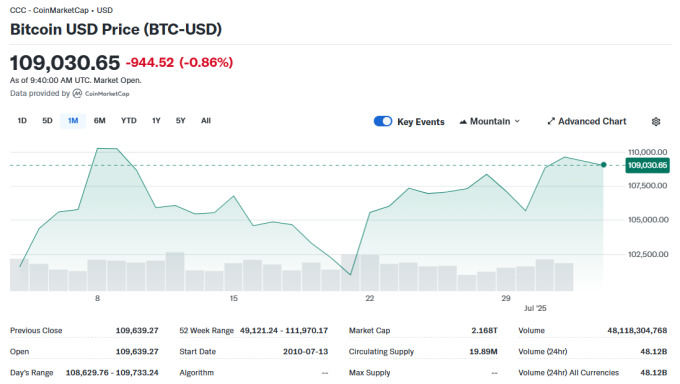Expand the Mountain chart type chevron
The height and width of the screenshot is (384, 680).
pos(517,121)
